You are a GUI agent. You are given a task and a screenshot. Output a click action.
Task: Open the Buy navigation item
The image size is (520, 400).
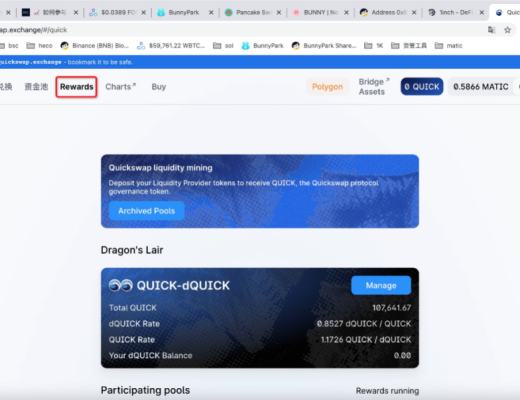pyautogui.click(x=159, y=87)
